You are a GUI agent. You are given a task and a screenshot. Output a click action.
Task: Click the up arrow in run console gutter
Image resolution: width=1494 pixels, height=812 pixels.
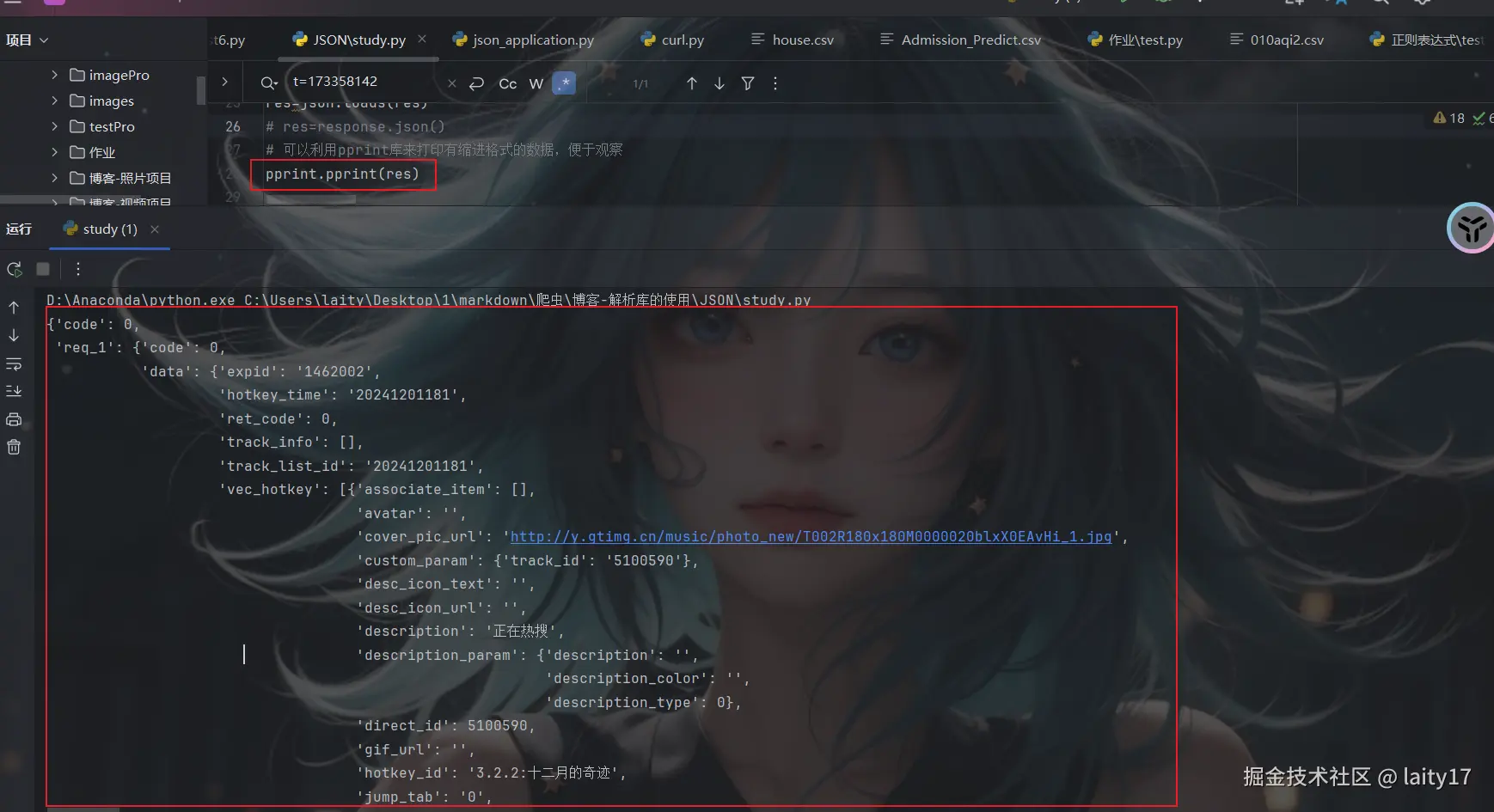(14, 308)
